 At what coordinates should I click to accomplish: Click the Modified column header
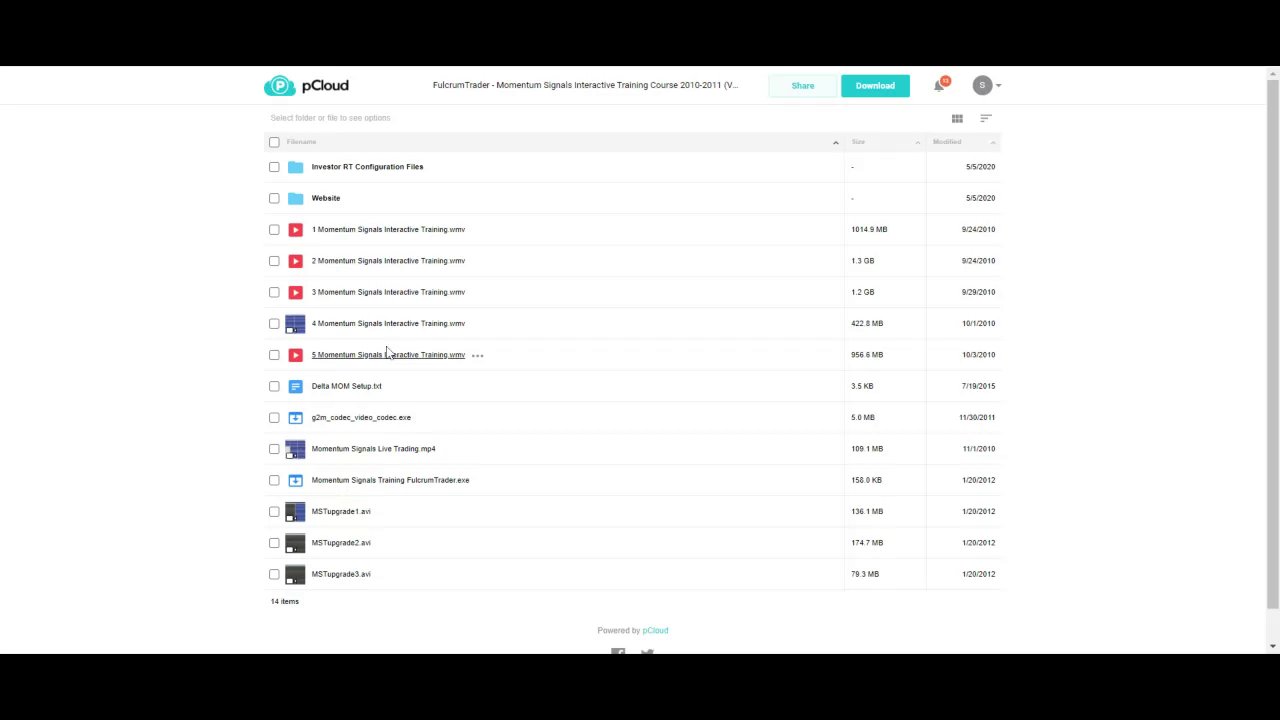pos(947,142)
